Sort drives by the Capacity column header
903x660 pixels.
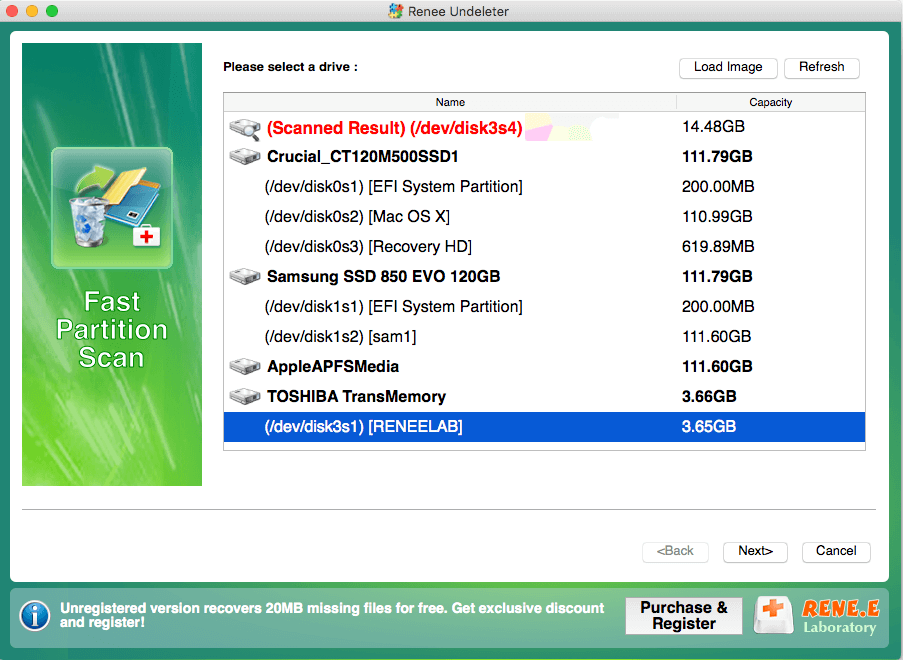(x=771, y=102)
